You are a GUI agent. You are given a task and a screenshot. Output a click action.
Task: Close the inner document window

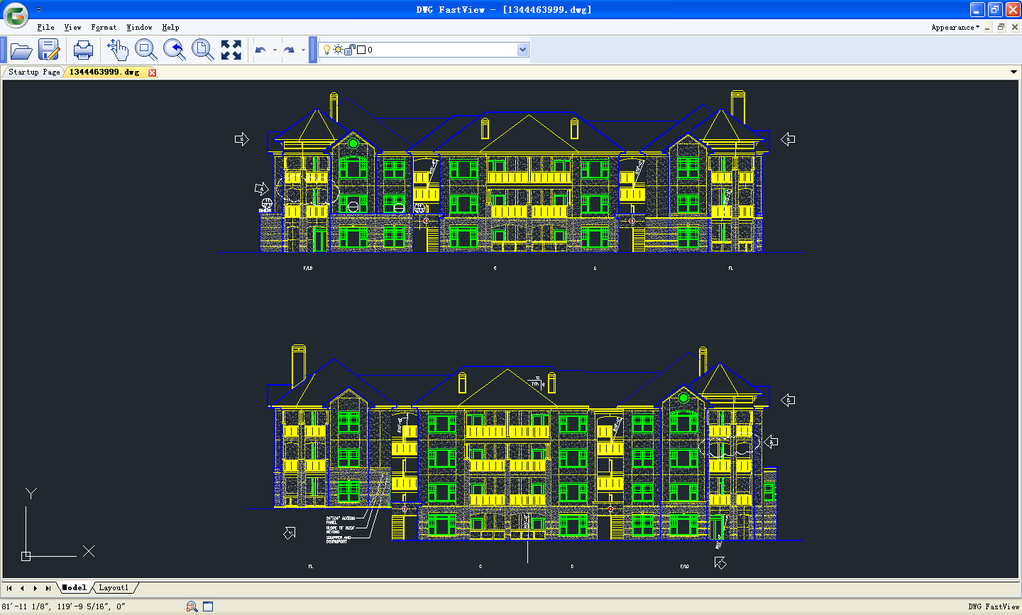(x=1014, y=27)
